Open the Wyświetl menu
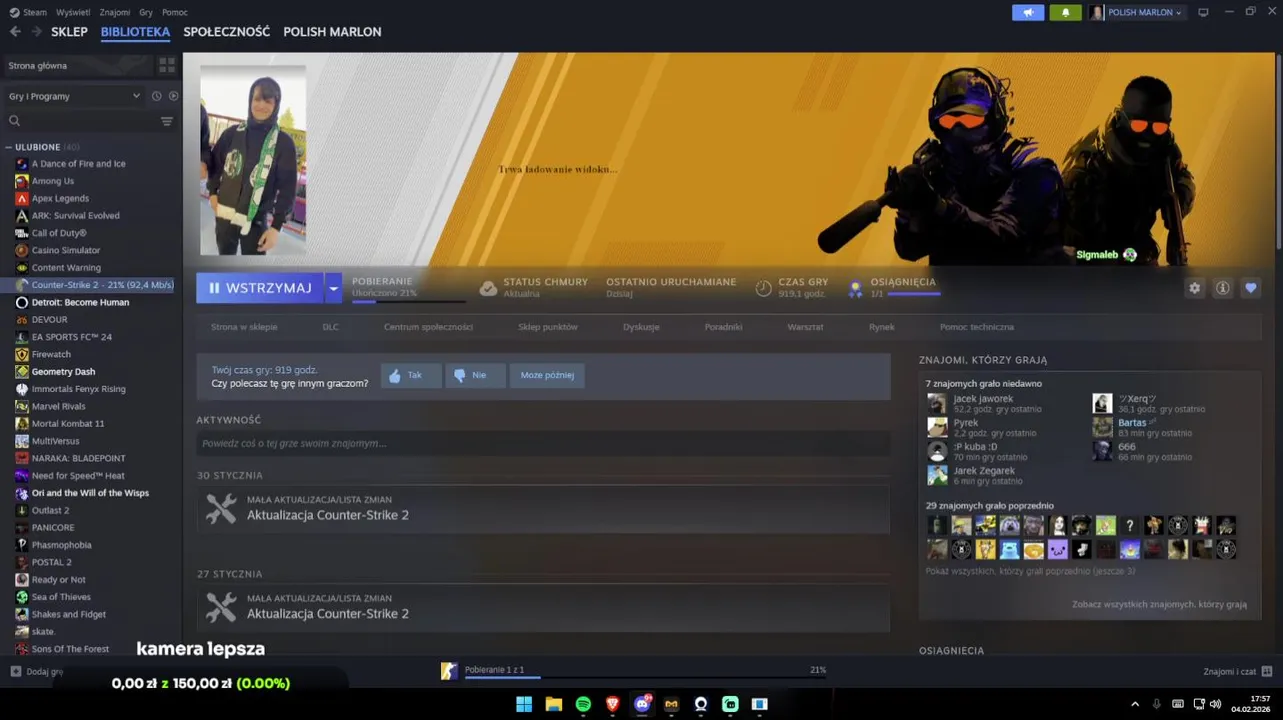 73,12
